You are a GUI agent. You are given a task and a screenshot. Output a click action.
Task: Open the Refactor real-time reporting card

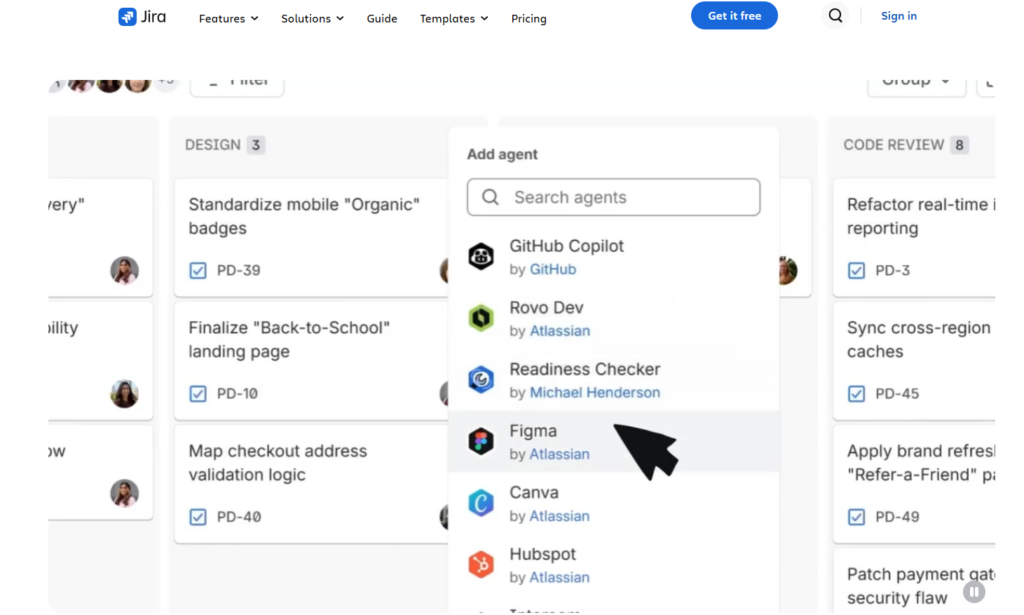coord(914,238)
